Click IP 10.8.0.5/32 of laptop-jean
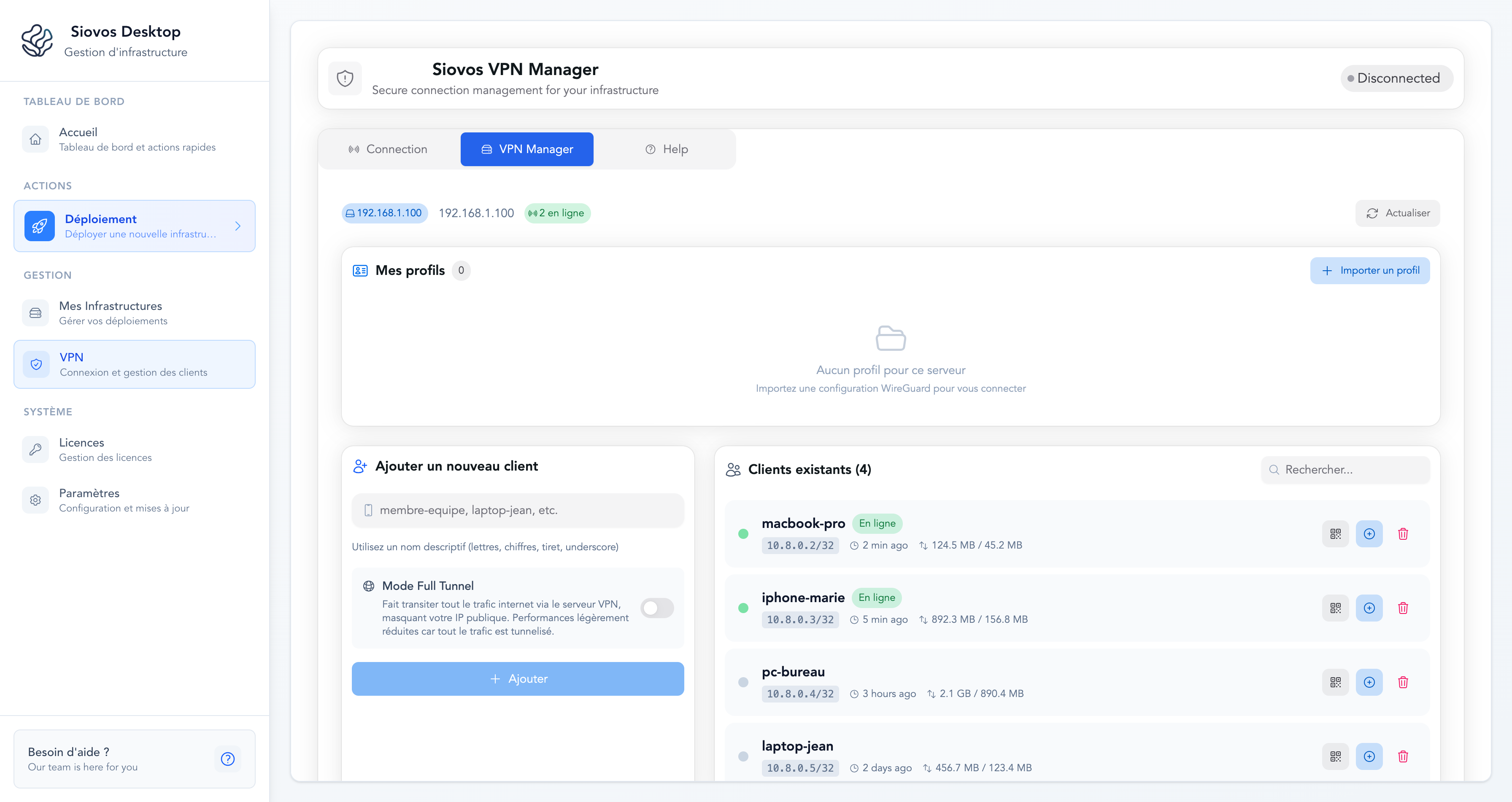The image size is (1512, 802). click(800, 768)
